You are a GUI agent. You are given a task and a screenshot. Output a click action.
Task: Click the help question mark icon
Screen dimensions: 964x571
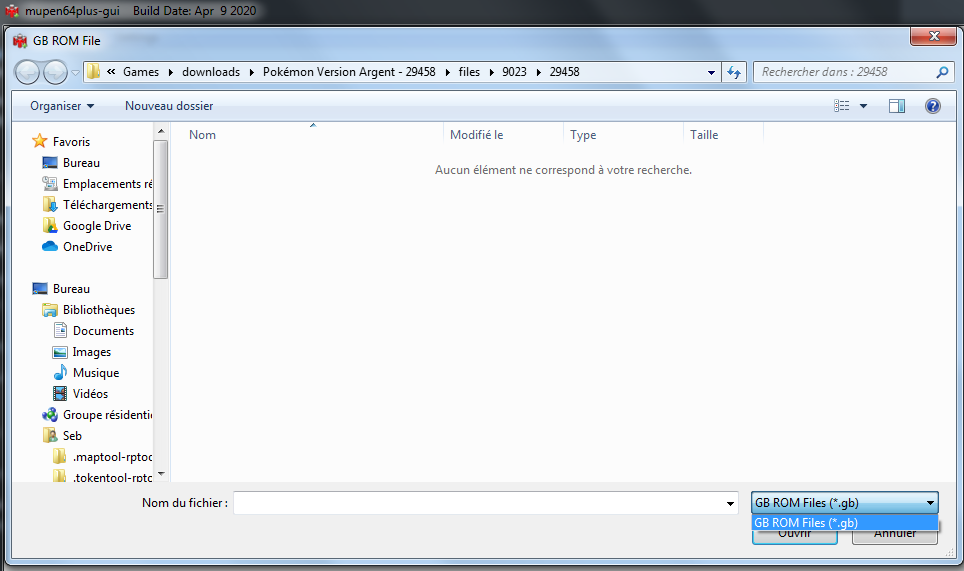(932, 106)
